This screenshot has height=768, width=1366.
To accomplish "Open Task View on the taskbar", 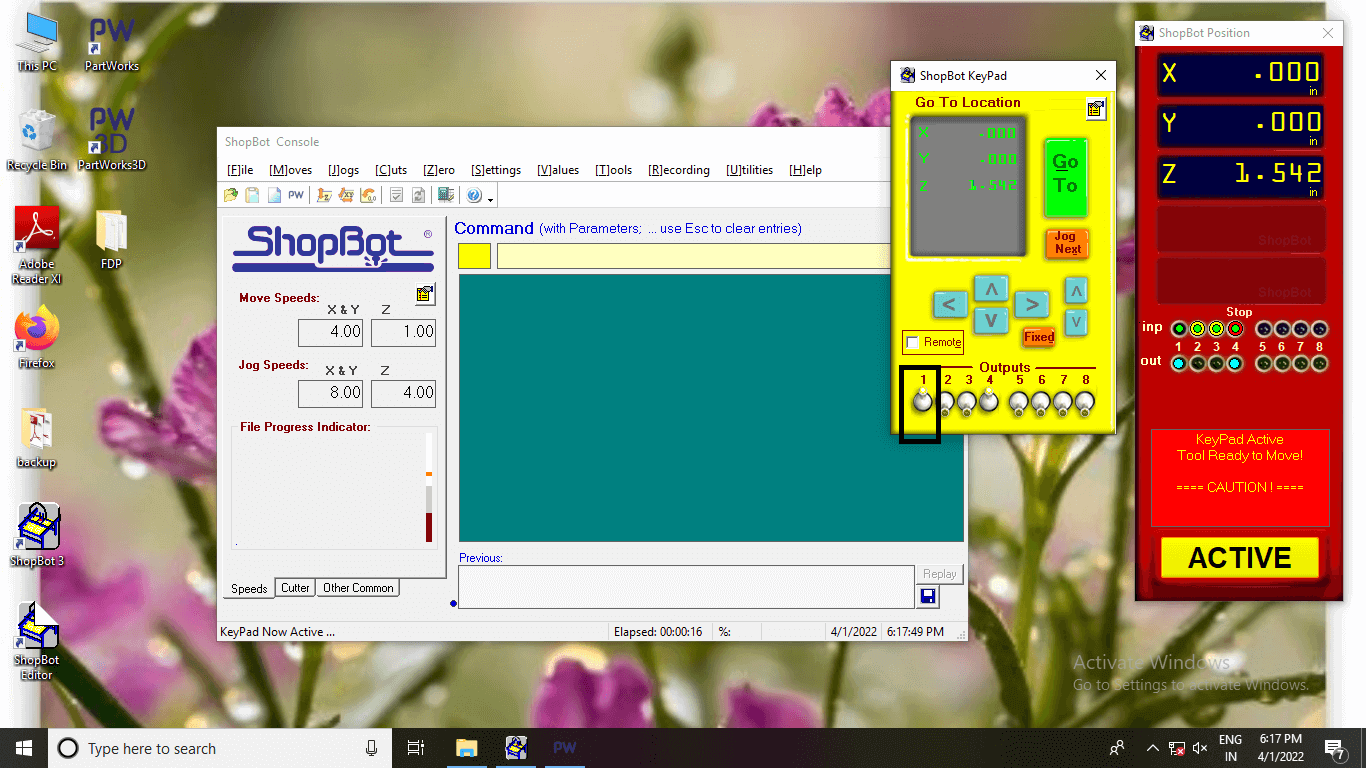I will (x=416, y=748).
